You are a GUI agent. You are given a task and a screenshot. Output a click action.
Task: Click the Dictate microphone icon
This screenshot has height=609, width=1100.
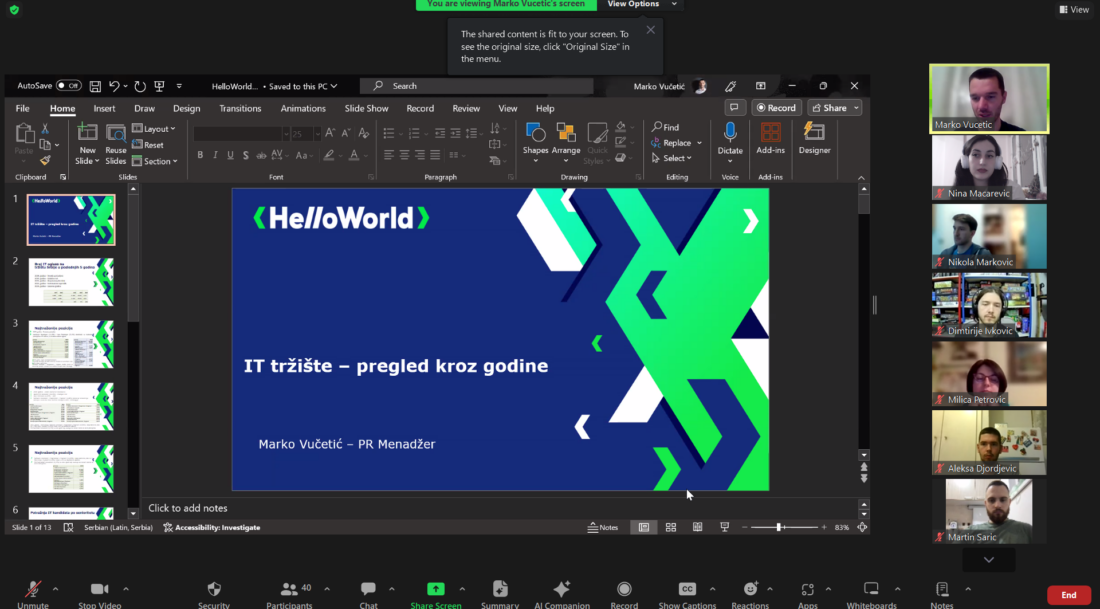730,133
